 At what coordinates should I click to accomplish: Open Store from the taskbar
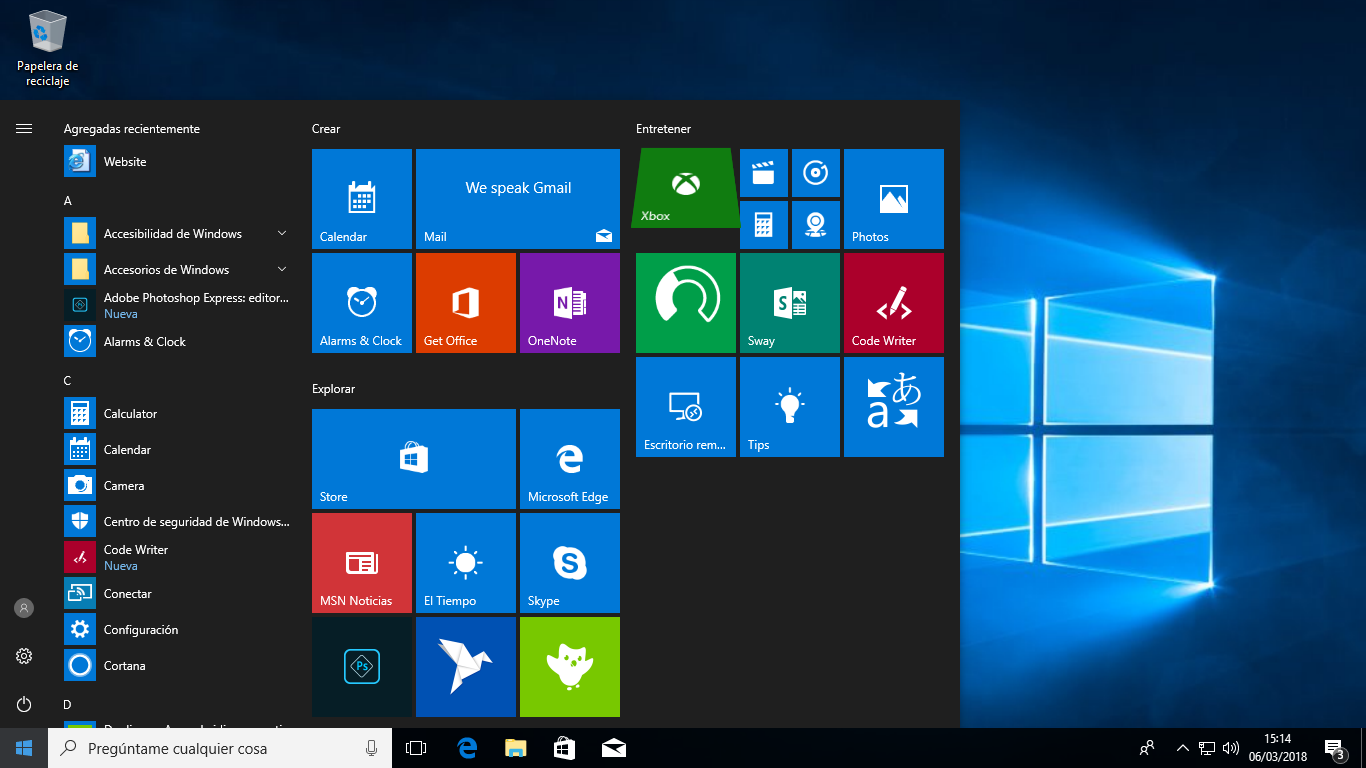pos(565,748)
